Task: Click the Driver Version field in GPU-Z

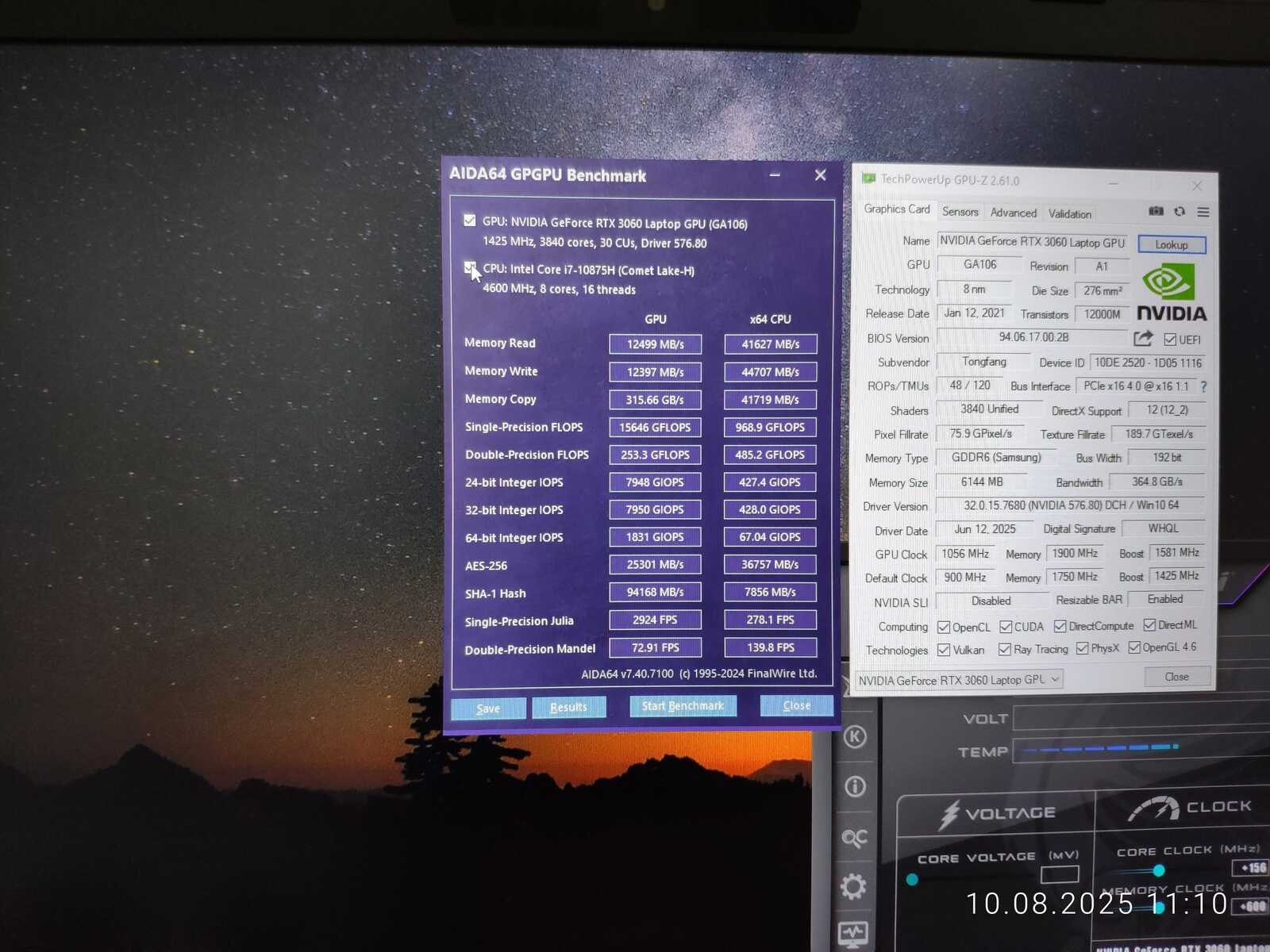Action: pyautogui.click(x=1071, y=505)
